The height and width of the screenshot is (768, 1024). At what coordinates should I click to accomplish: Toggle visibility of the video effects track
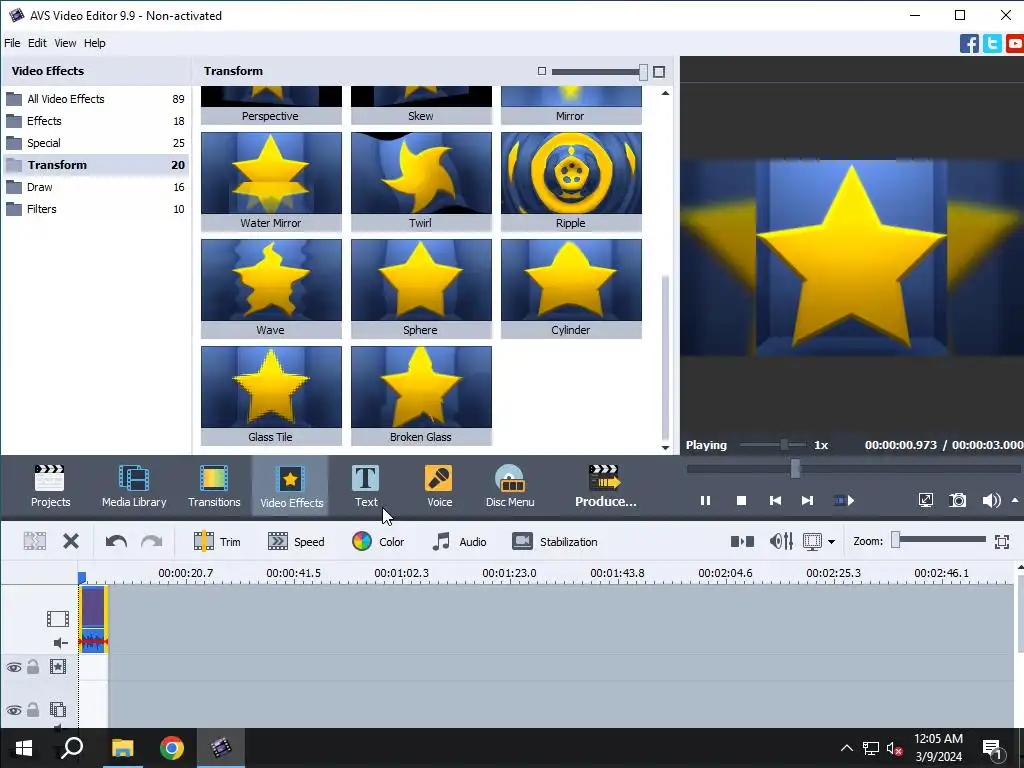click(14, 667)
